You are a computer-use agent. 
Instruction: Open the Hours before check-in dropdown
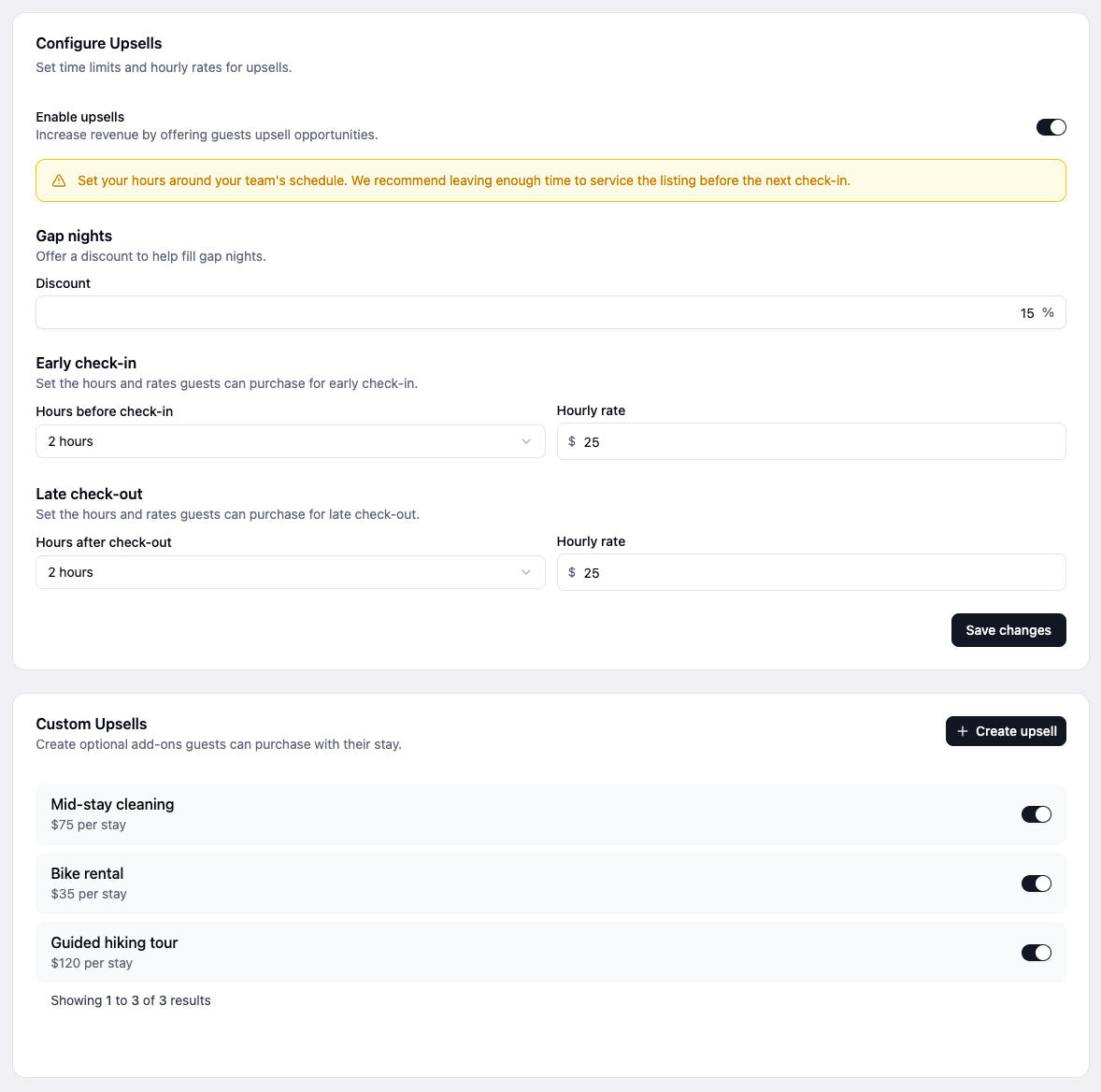(290, 440)
